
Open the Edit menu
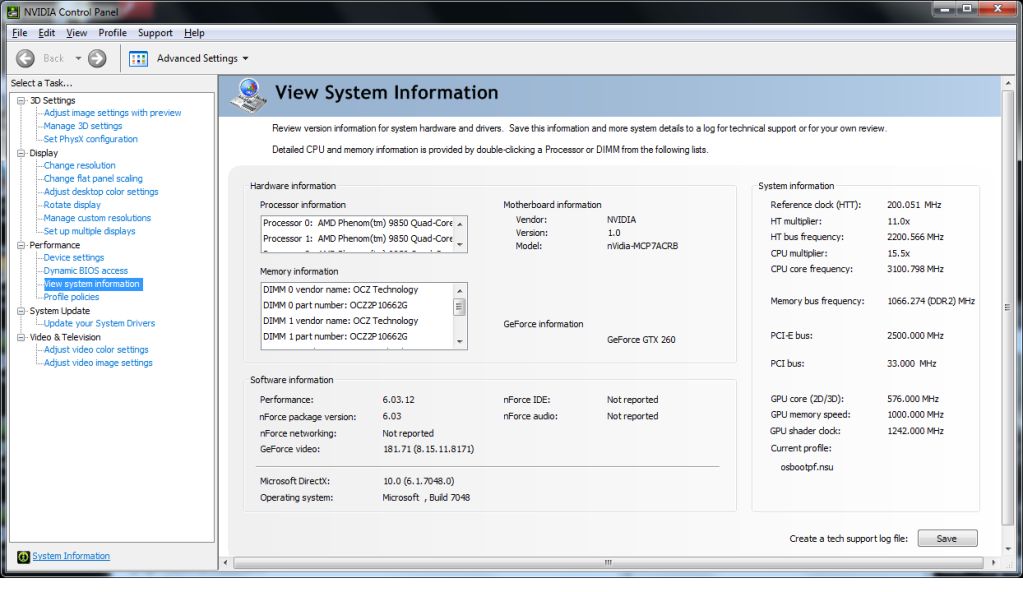46,33
